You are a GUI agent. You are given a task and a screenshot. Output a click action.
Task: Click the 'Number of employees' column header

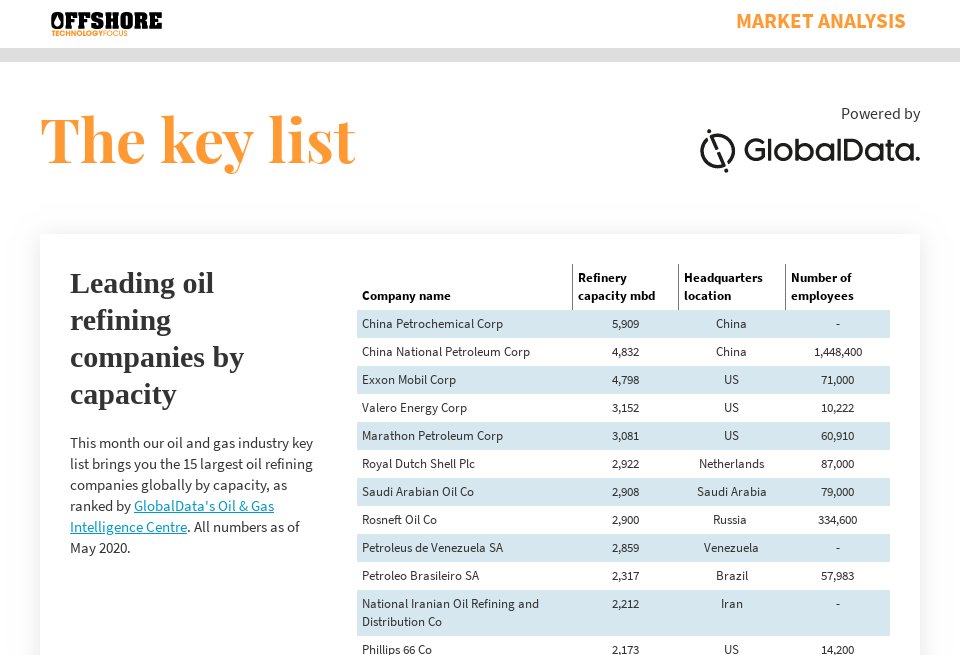coord(822,287)
